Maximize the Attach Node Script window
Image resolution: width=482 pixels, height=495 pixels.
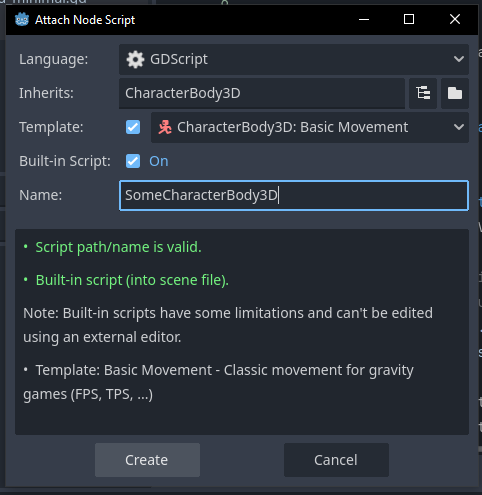point(409,19)
